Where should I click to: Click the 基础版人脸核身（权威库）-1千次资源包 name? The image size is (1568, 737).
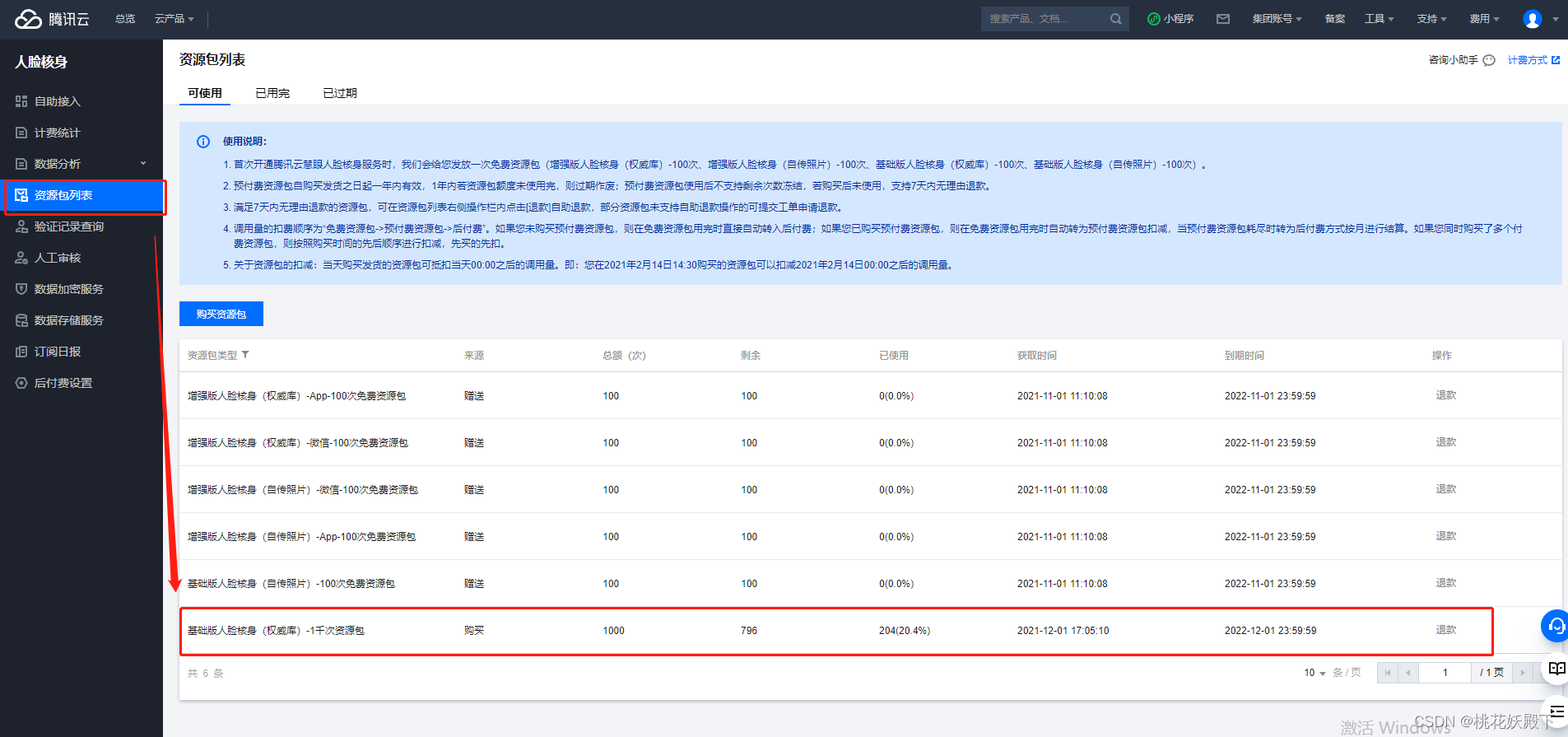click(x=276, y=631)
